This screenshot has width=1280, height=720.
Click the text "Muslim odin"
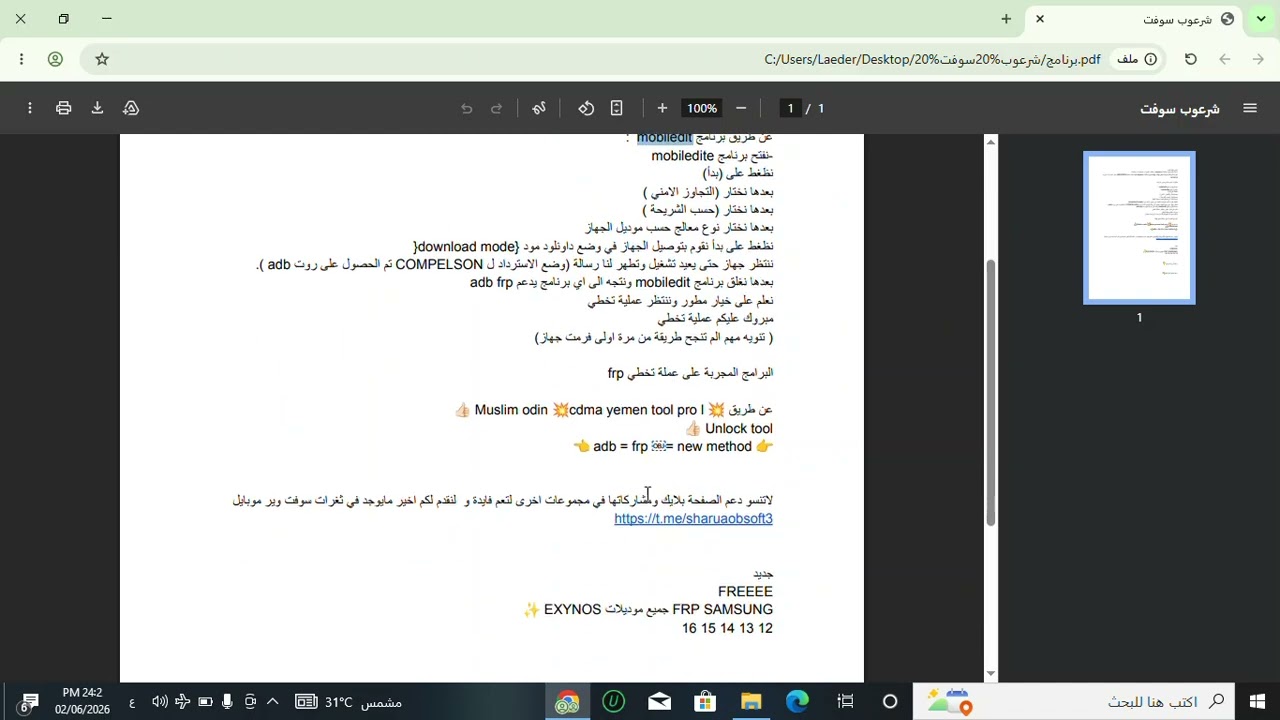[511, 410]
